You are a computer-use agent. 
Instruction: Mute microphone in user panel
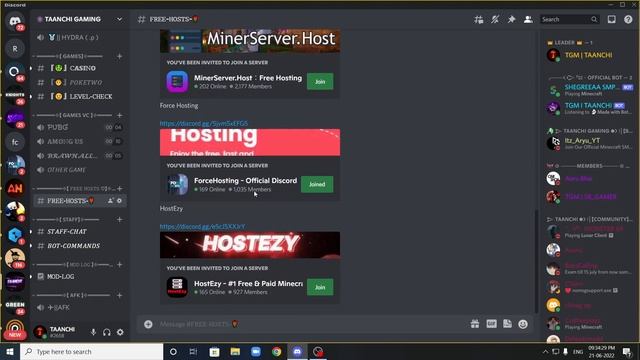pos(93,332)
